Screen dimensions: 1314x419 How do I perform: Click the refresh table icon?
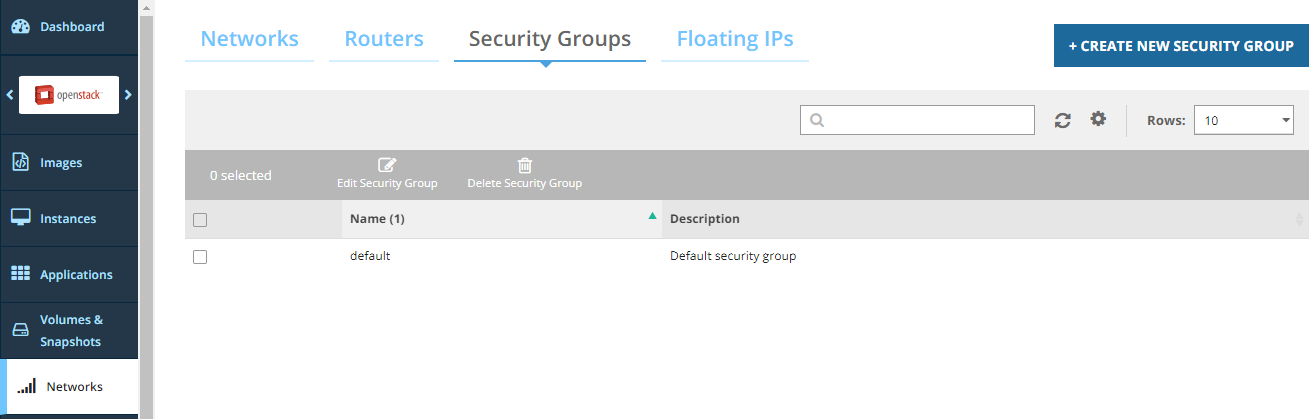1063,120
